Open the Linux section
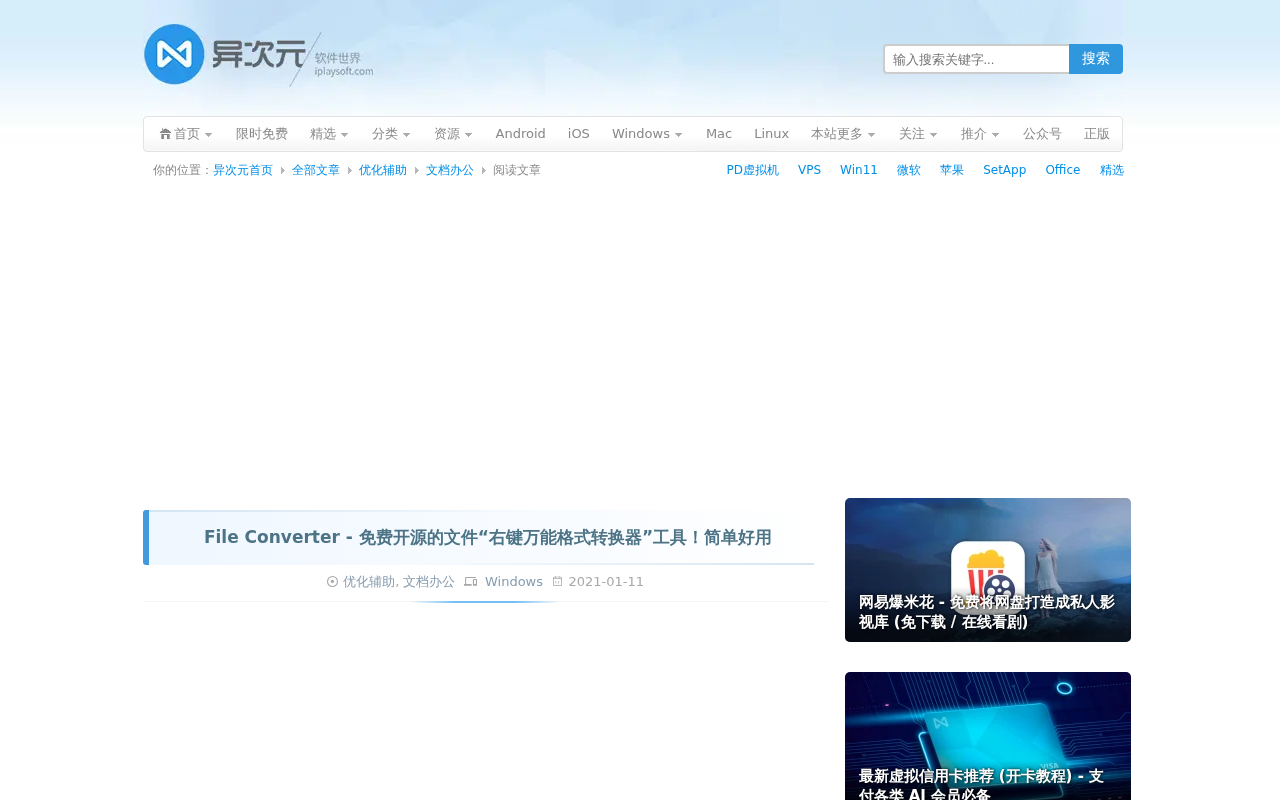The width and height of the screenshot is (1280, 800). tap(772, 134)
